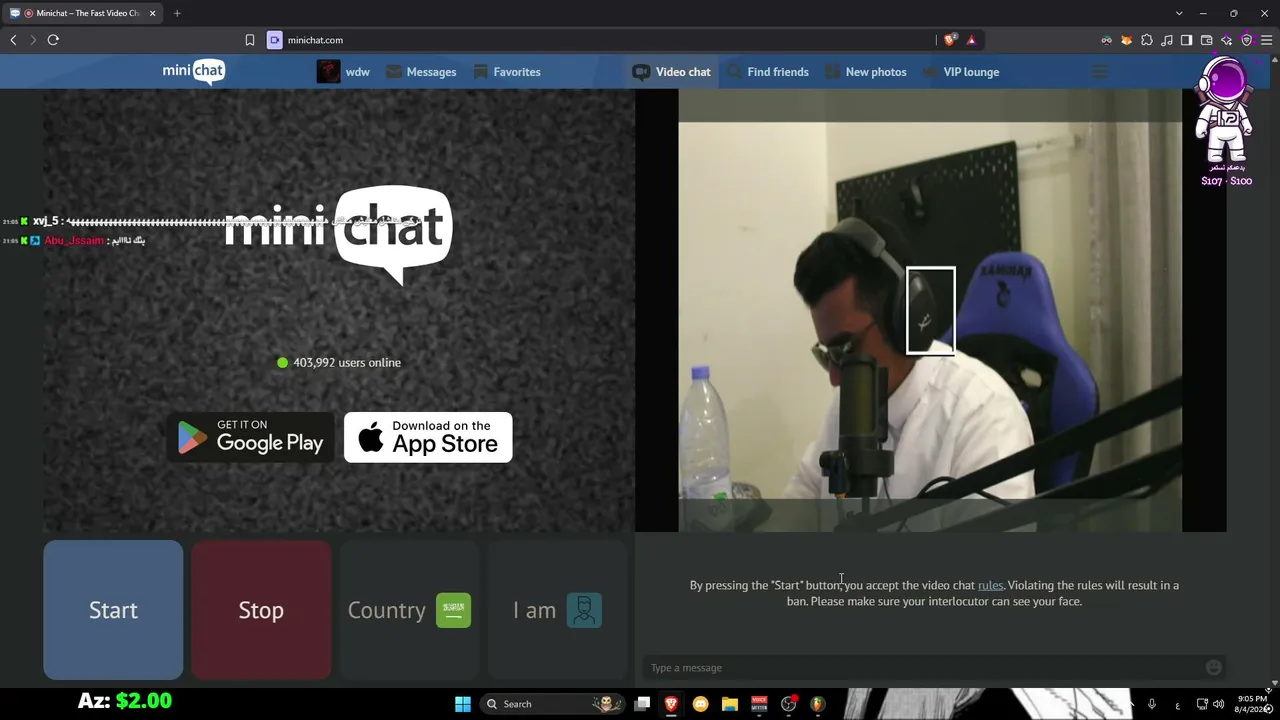
Task: Open the Extensions puzzle menu
Action: pyautogui.click(x=1146, y=40)
